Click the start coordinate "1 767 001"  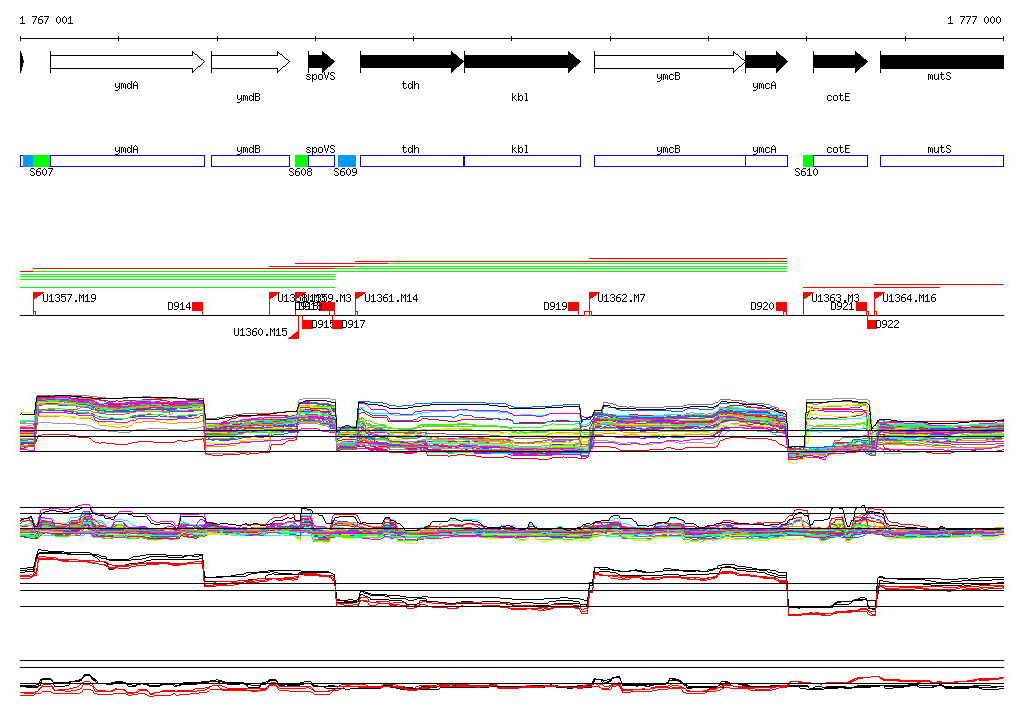point(46,20)
